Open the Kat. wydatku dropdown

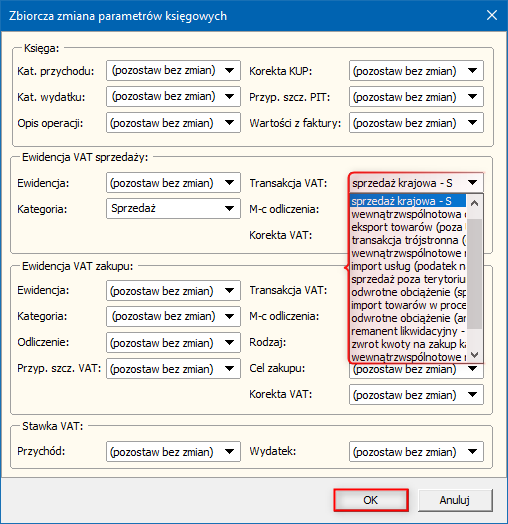click(x=173, y=97)
